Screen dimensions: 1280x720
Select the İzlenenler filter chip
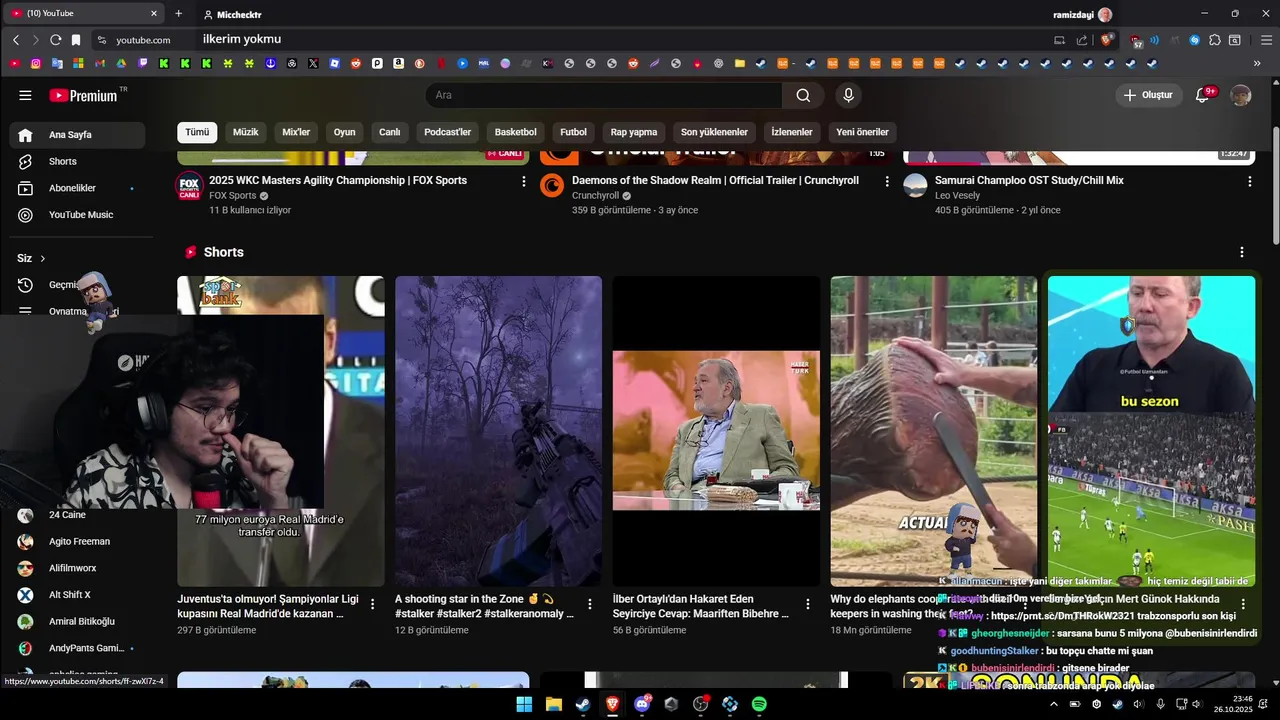792,132
